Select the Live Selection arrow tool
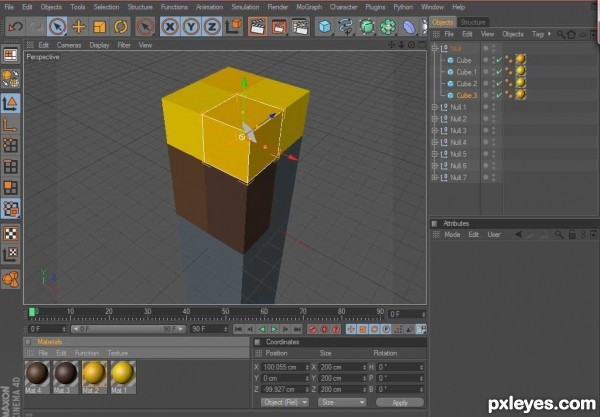Viewport: 600px width, 417px height. [x=57, y=27]
